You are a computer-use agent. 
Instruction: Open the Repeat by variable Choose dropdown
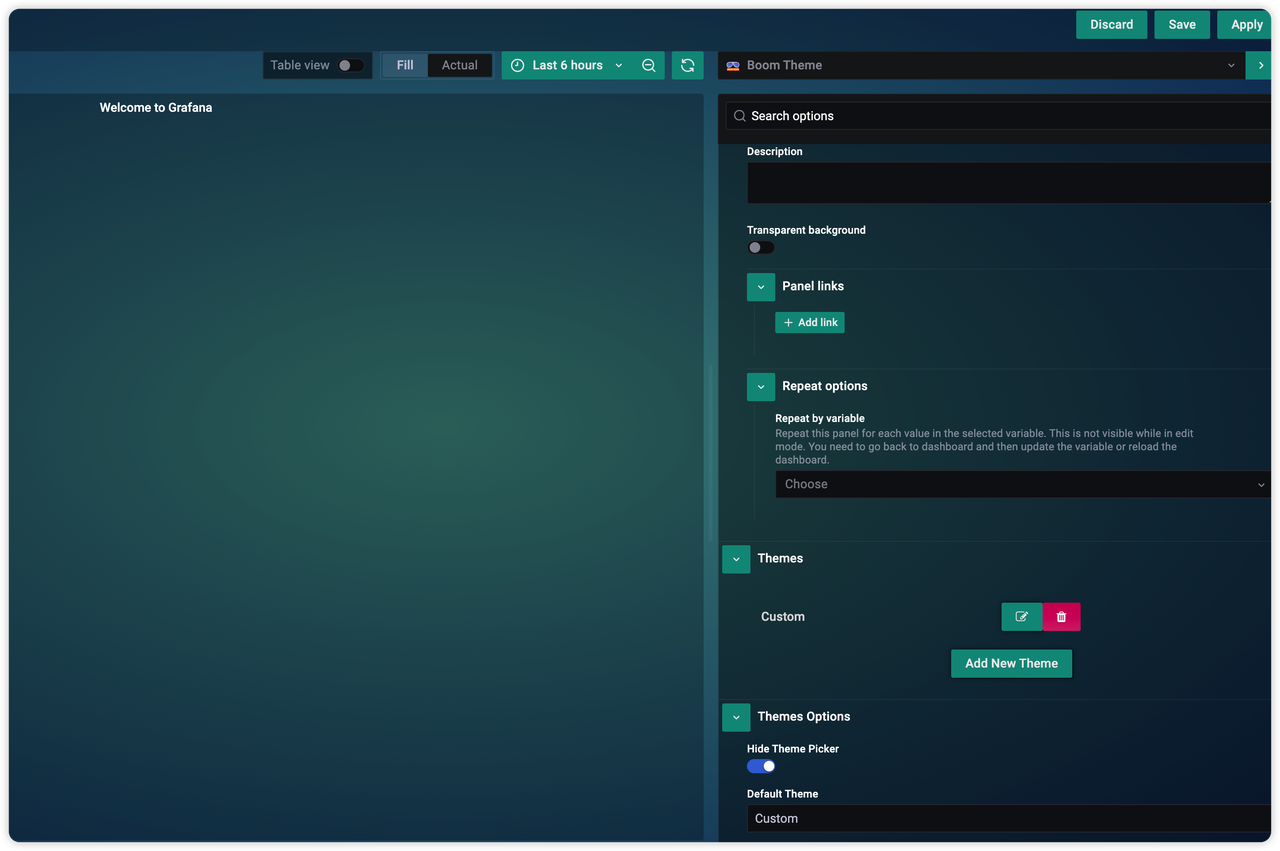[x=1023, y=484]
